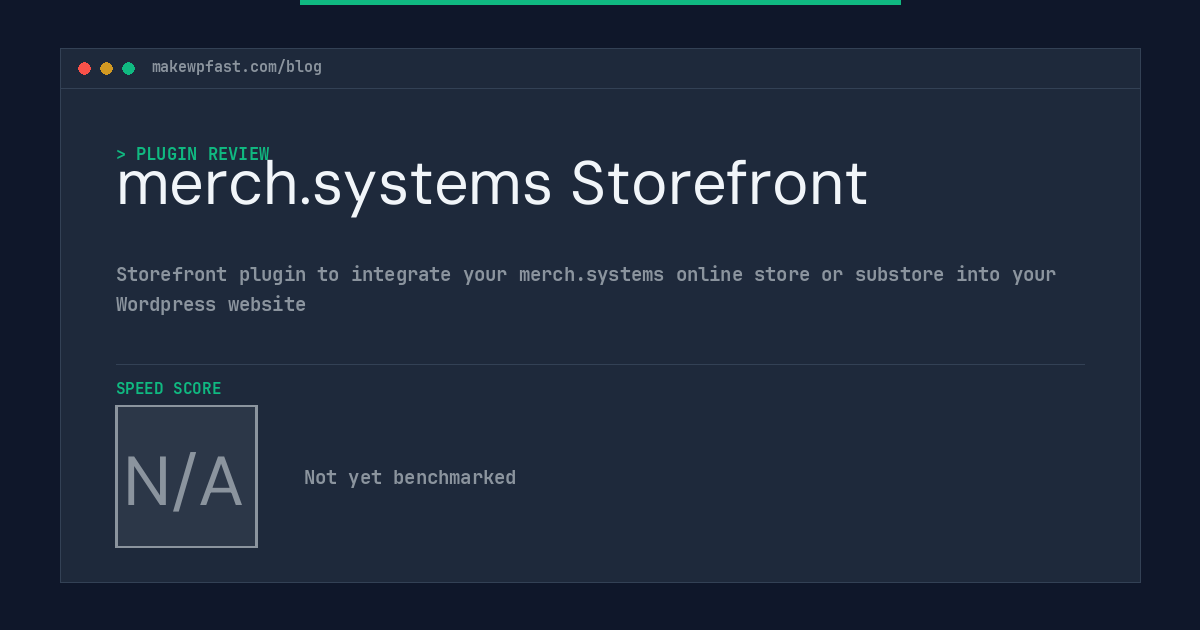Click the 'Not yet benchmarked' text
The width and height of the screenshot is (1200, 630).
410,477
